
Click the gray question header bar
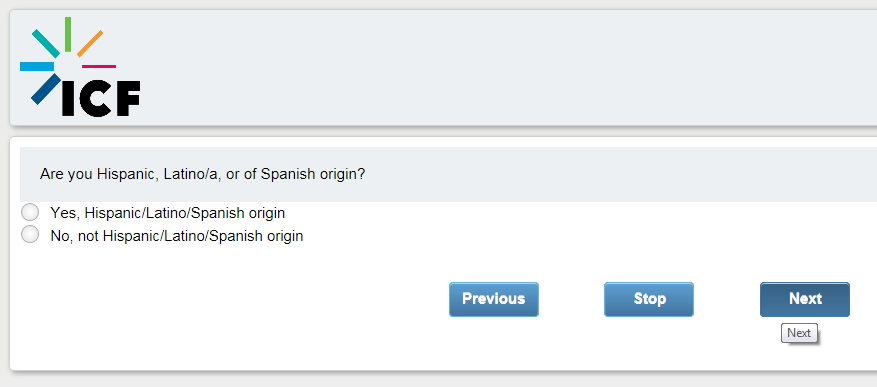(448, 174)
